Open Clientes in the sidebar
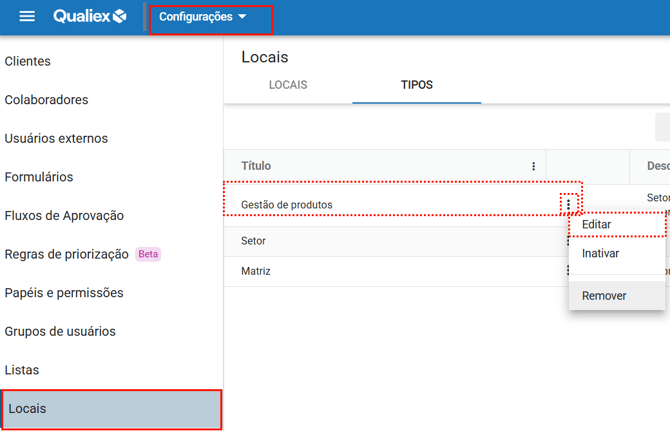670x431 pixels. click(x=28, y=62)
